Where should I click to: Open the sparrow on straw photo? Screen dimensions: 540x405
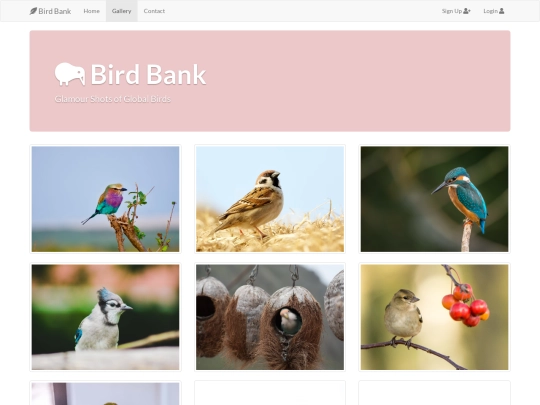click(270, 199)
